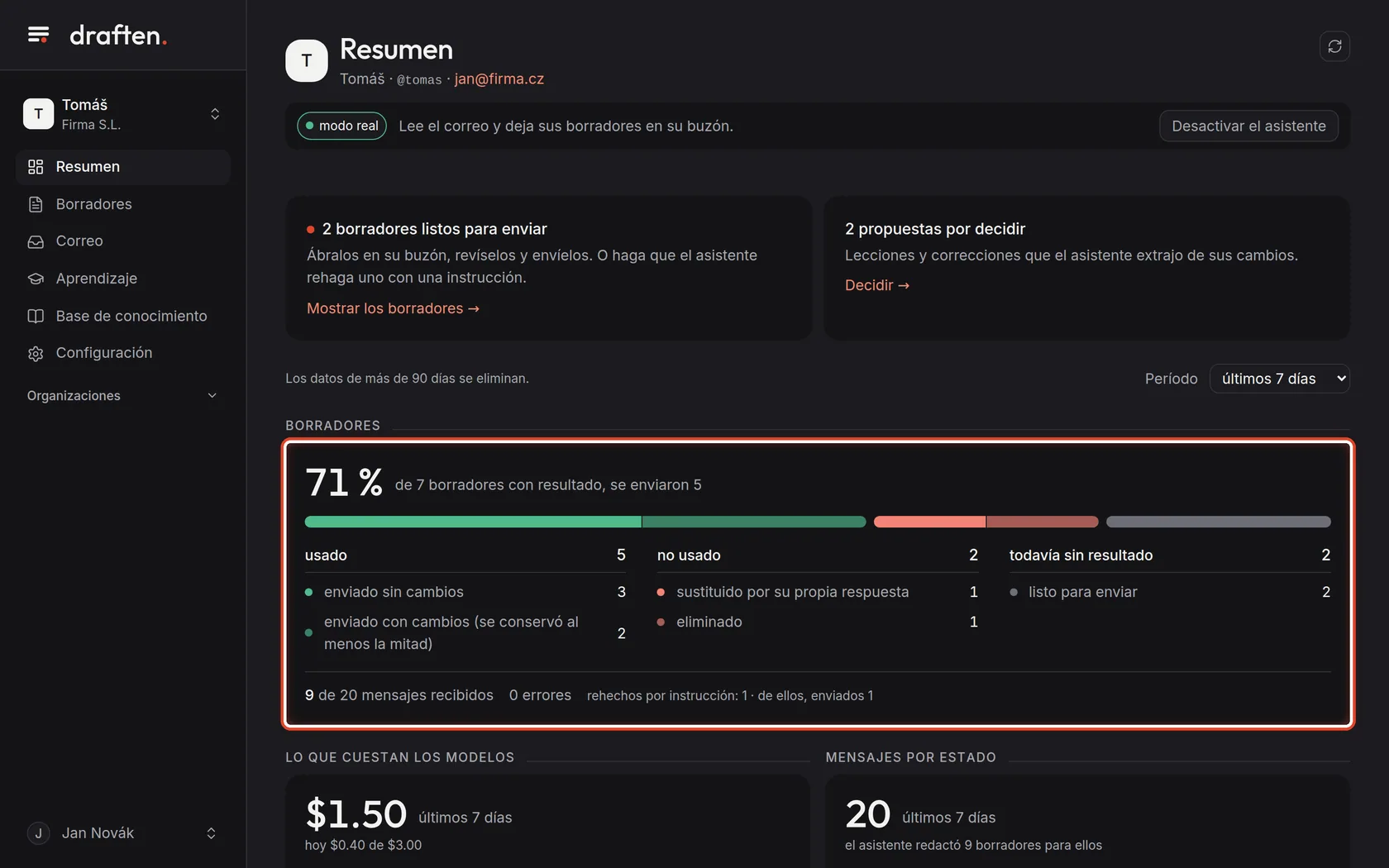Screen dimensions: 1389x868
Task: Click the jan@firma.cz email link
Action: 499,79
